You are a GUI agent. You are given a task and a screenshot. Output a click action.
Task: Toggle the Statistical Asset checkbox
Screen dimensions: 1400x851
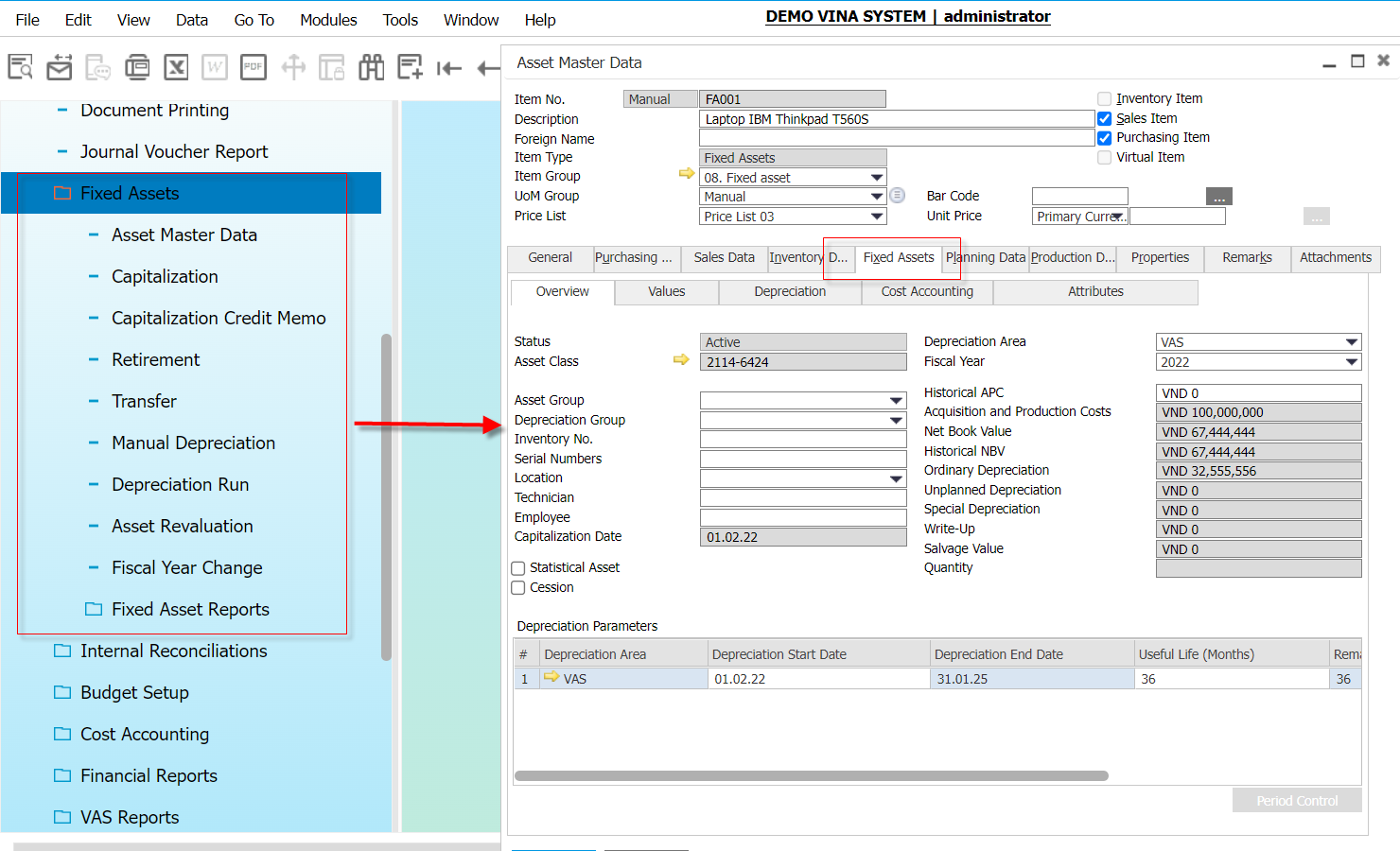518,568
